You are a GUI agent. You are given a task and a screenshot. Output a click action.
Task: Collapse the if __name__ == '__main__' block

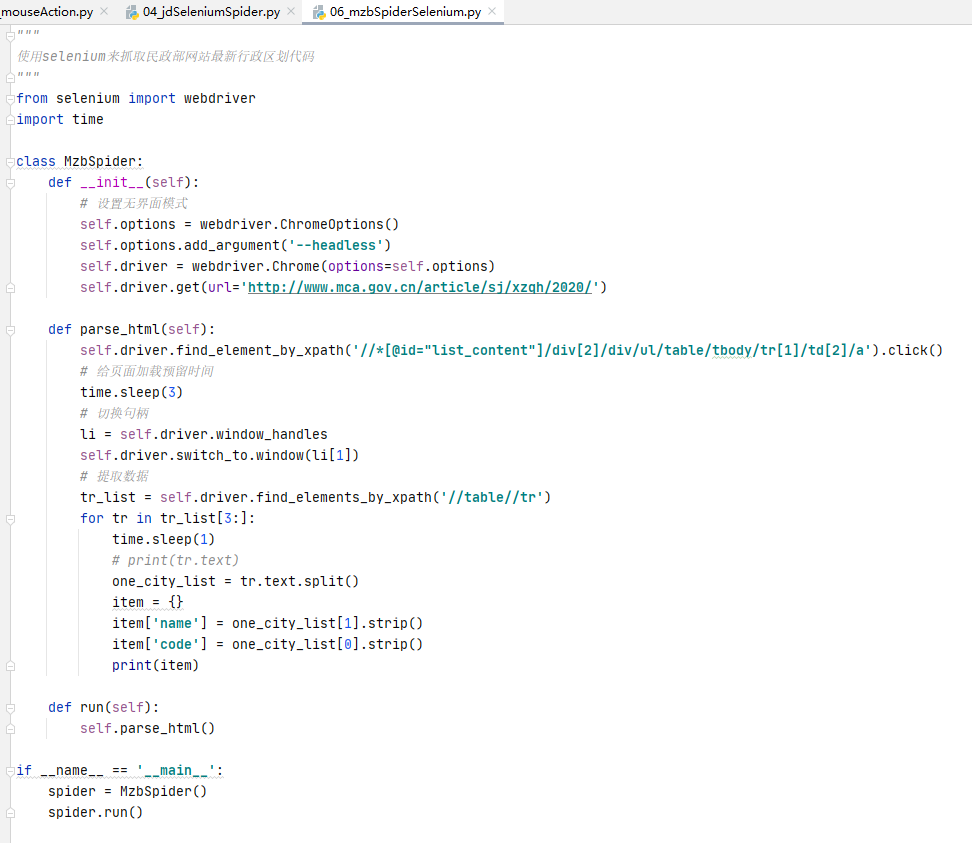(x=11, y=771)
